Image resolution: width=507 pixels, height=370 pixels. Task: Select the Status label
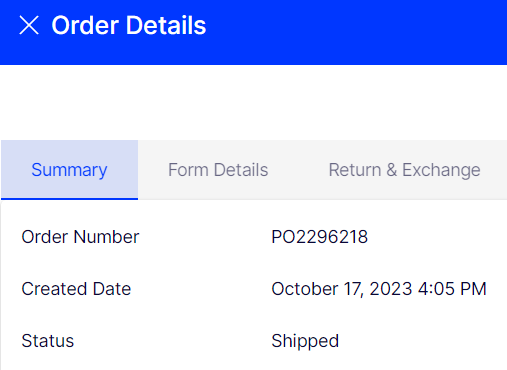[x=48, y=341]
